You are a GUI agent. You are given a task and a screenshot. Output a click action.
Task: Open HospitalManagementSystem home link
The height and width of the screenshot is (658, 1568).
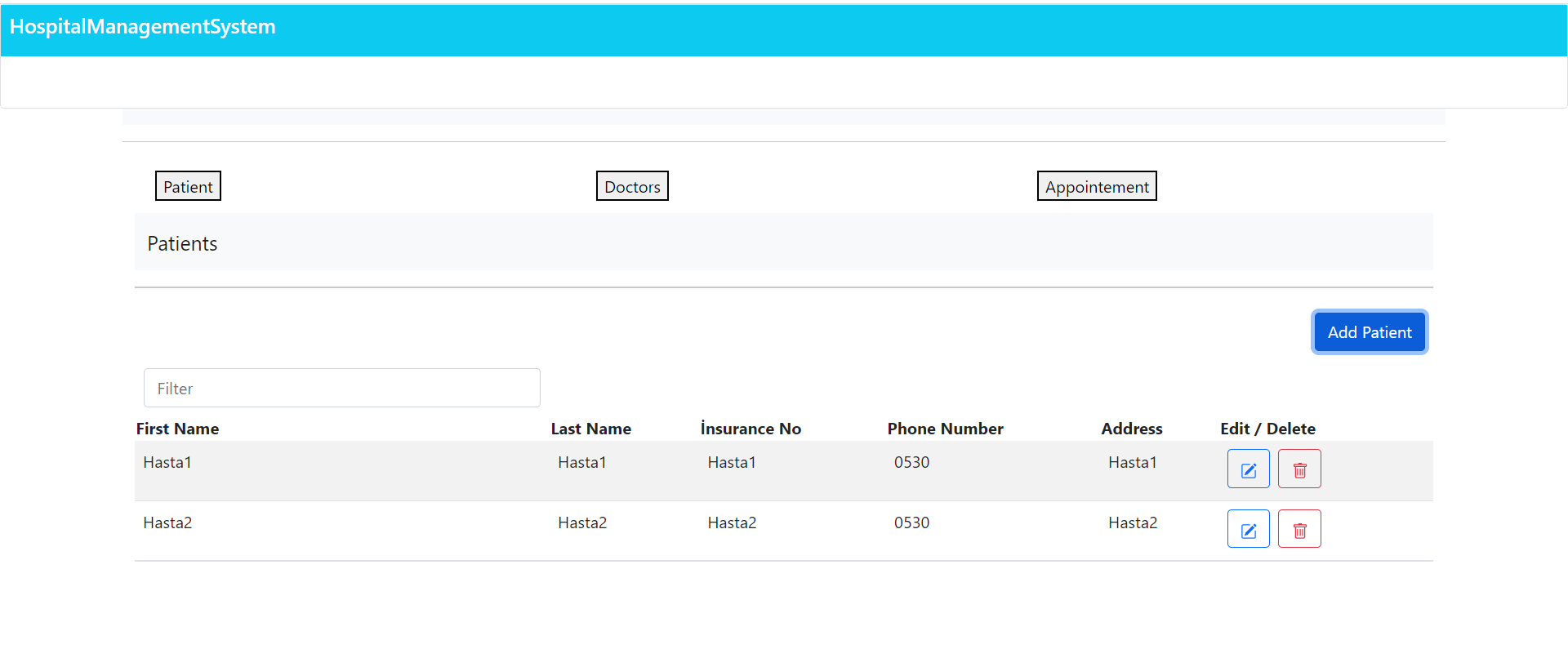point(143,27)
